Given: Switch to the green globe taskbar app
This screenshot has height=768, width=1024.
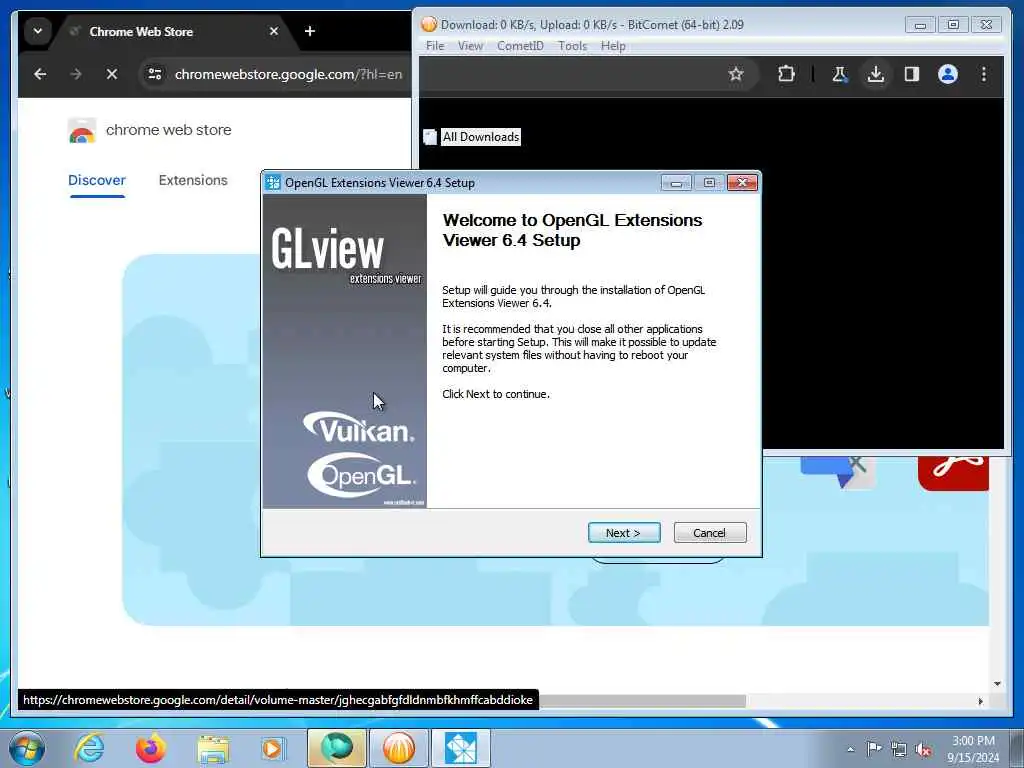Looking at the screenshot, I should (336, 748).
